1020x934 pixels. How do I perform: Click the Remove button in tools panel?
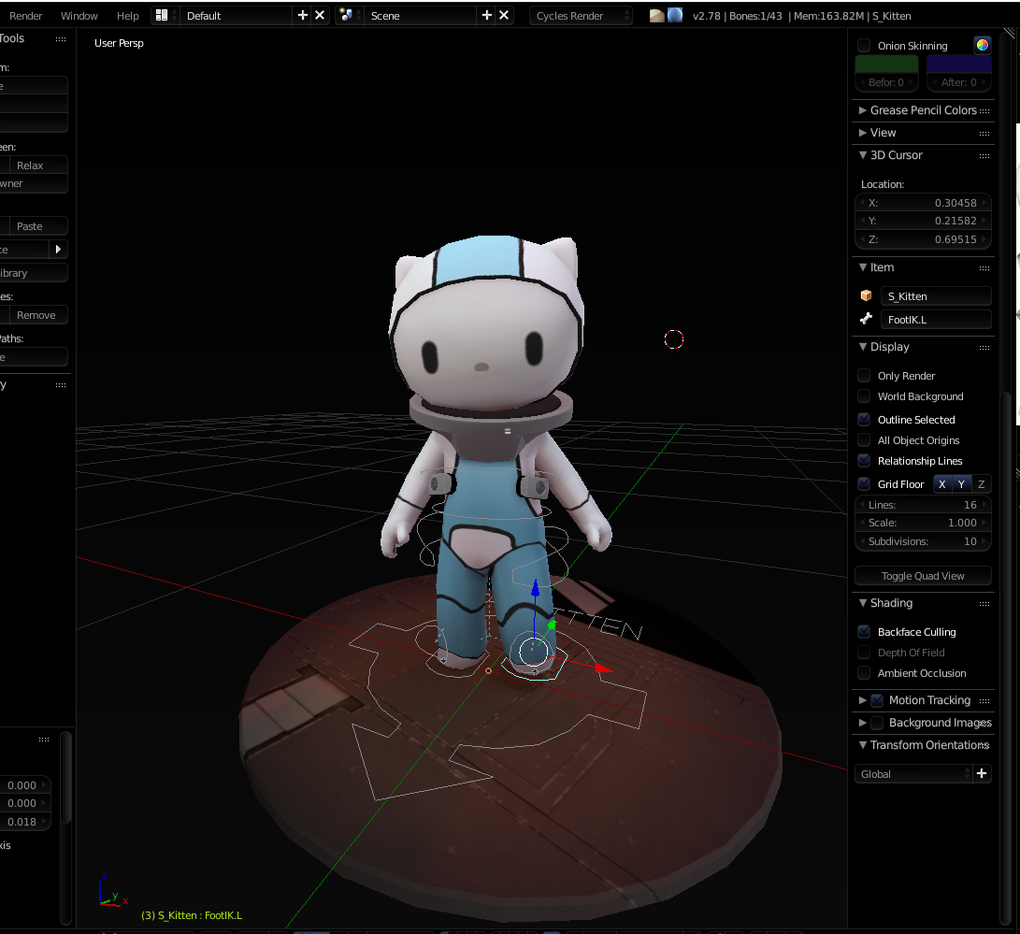[x=36, y=315]
